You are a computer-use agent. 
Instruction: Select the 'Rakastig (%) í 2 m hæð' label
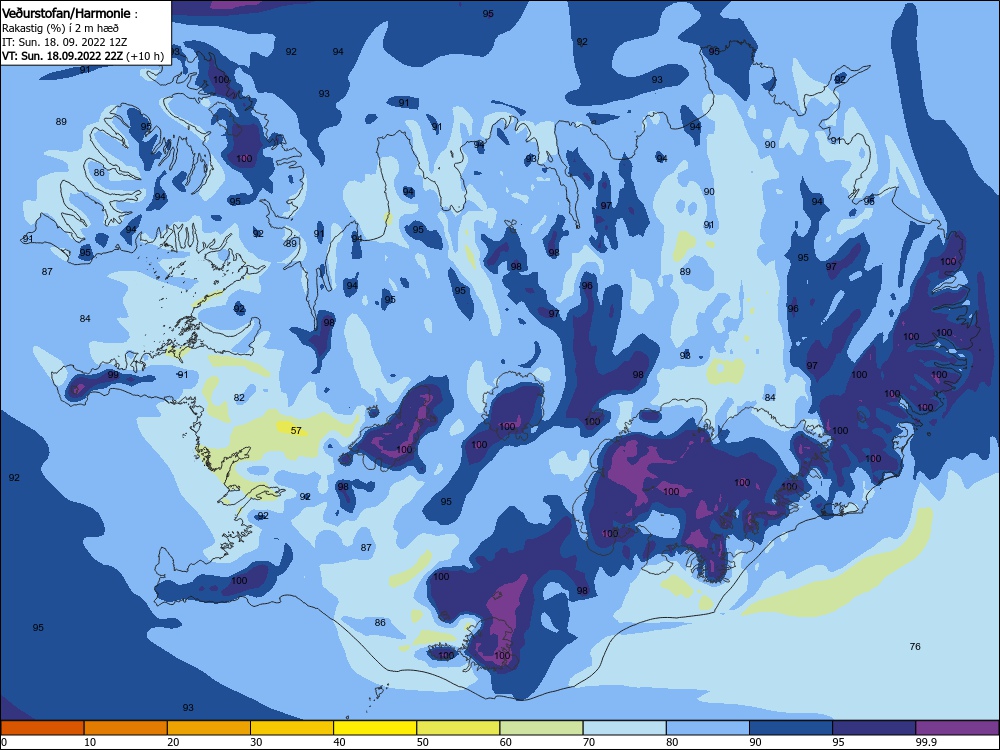60,28
